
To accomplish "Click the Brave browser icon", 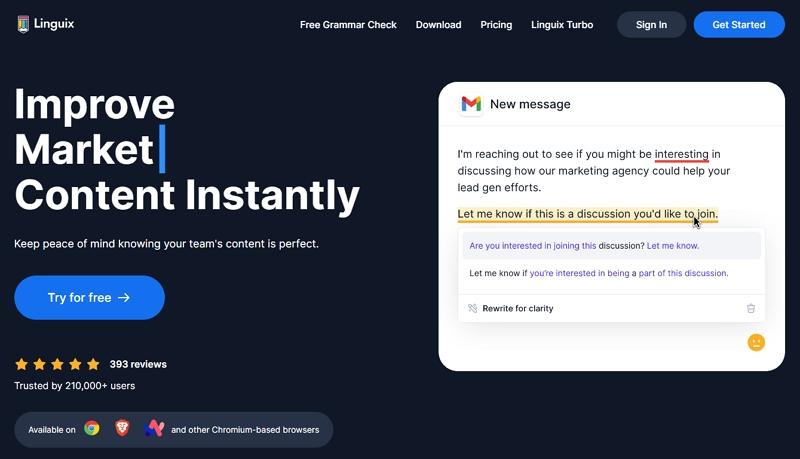I will (x=122, y=429).
